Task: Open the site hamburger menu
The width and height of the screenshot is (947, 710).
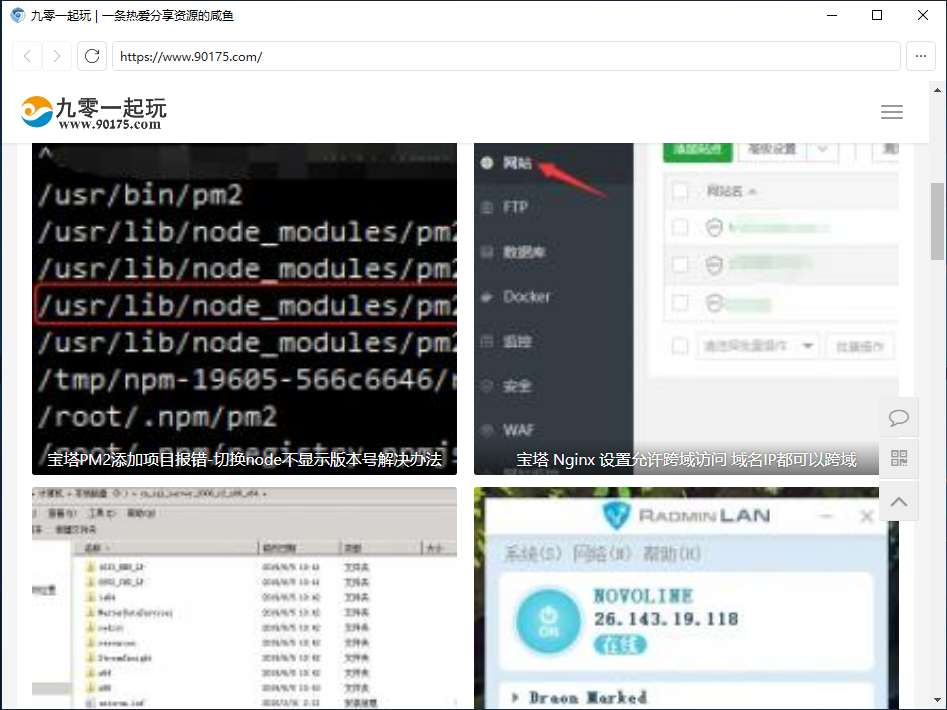Action: (x=891, y=112)
